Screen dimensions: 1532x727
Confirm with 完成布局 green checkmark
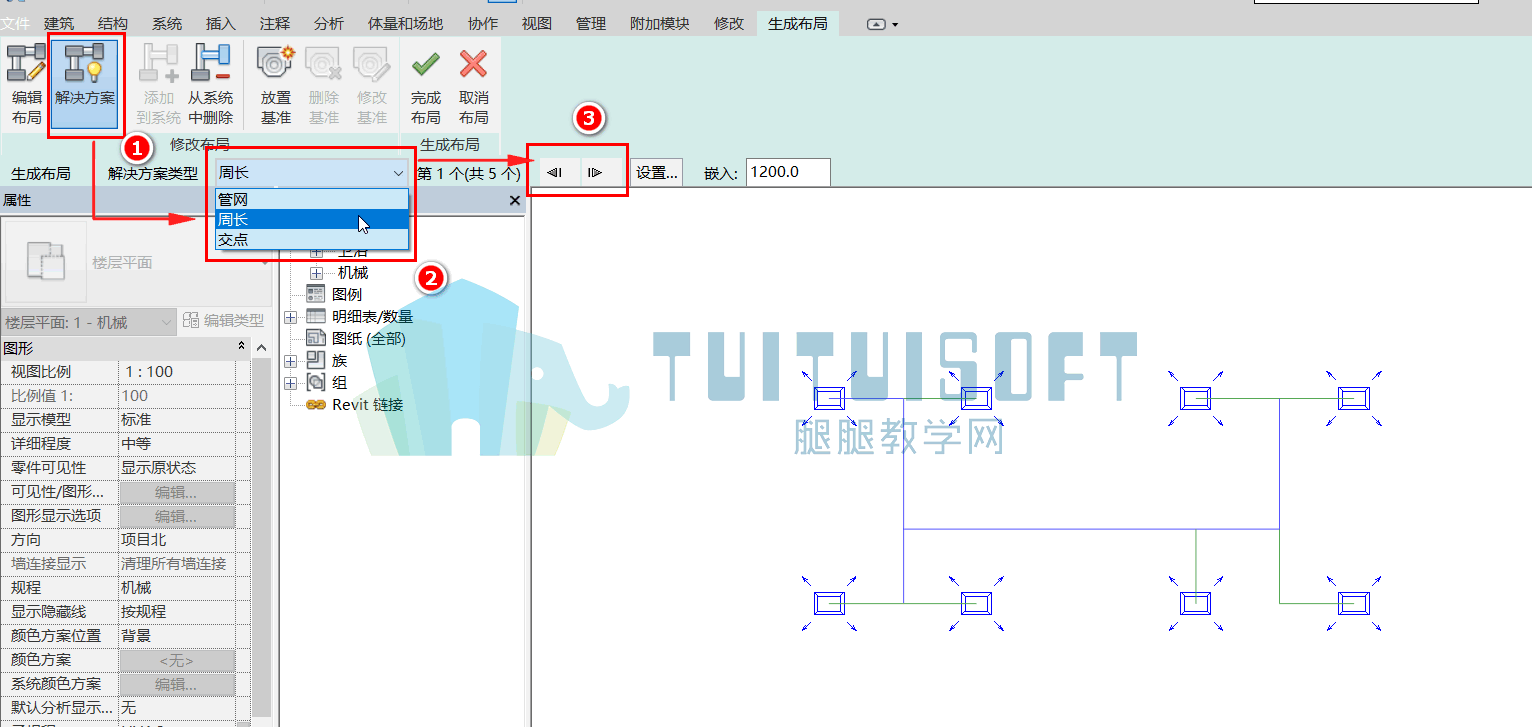point(426,85)
